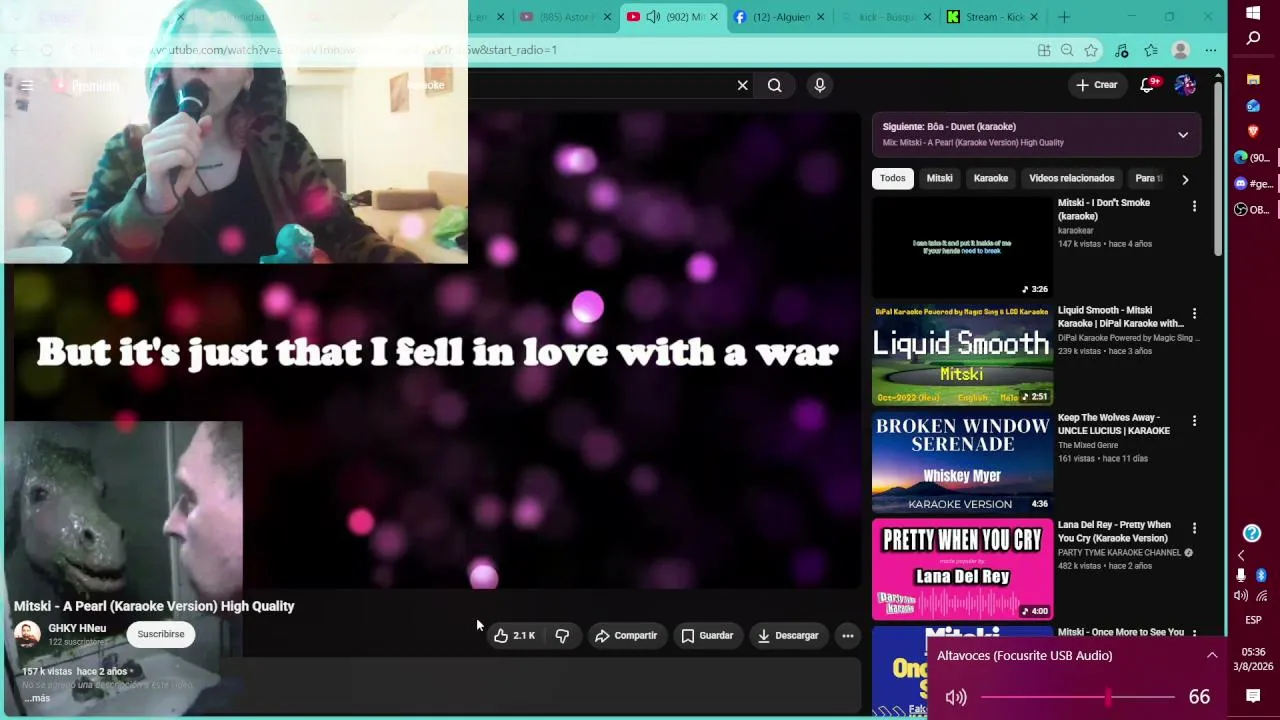This screenshot has width=1280, height=720.
Task: Open the Windows action center icon
Action: point(1253,696)
